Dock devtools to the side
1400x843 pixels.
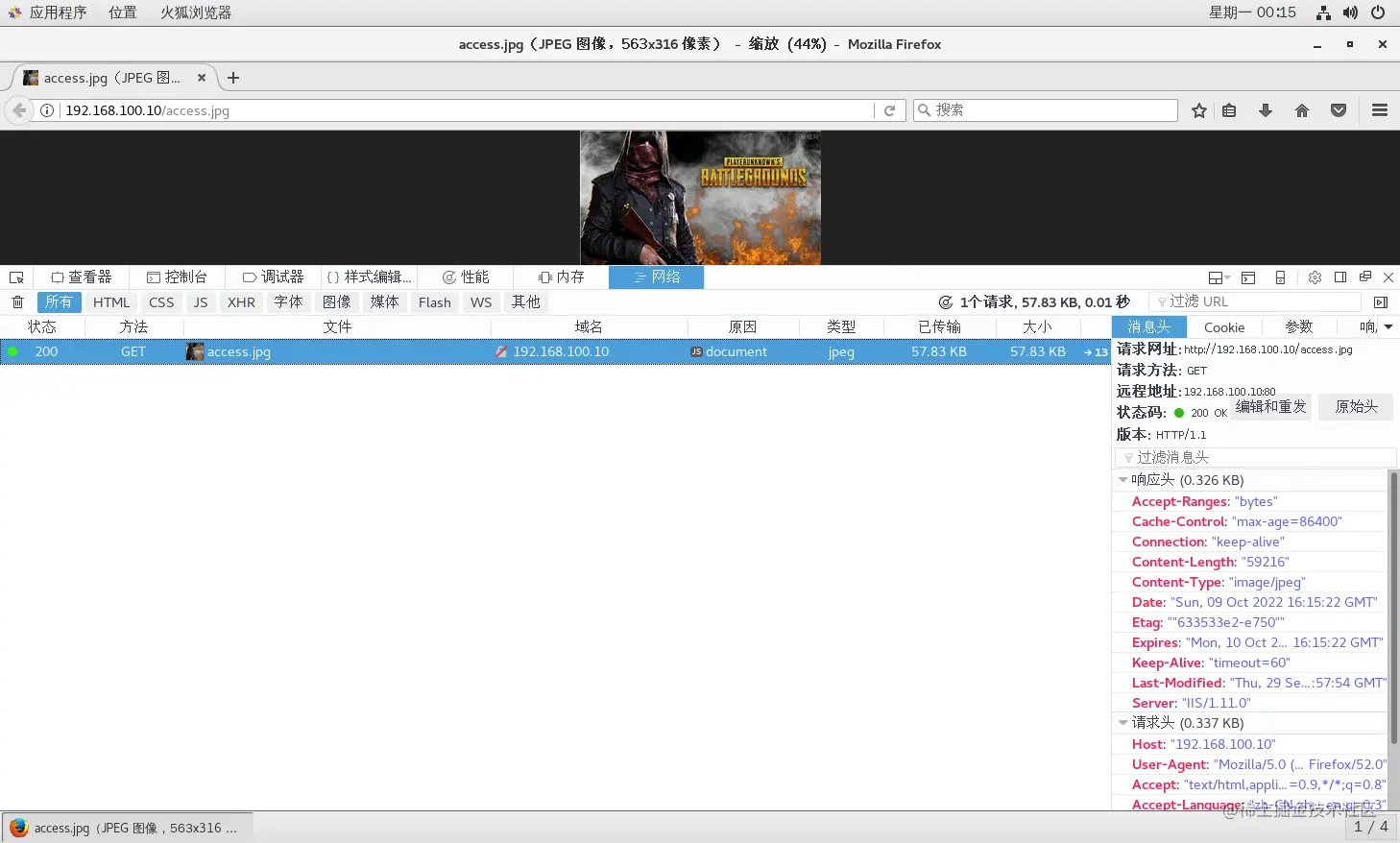(1340, 277)
